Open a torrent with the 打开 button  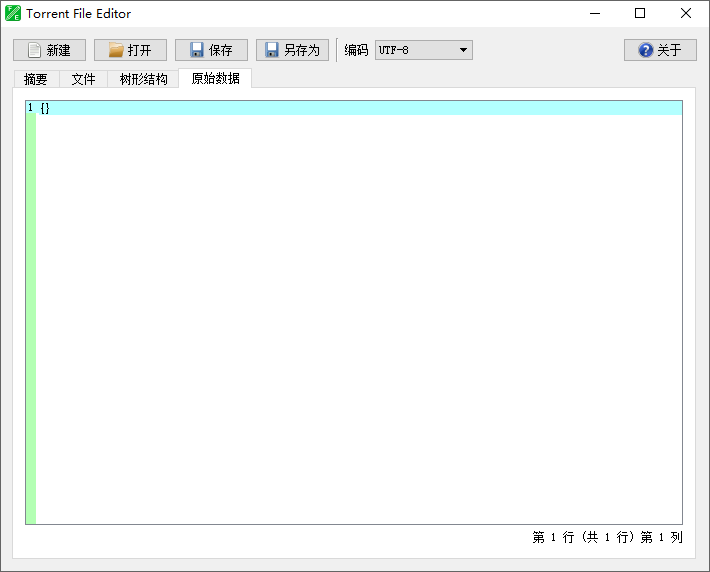pyautogui.click(x=130, y=50)
